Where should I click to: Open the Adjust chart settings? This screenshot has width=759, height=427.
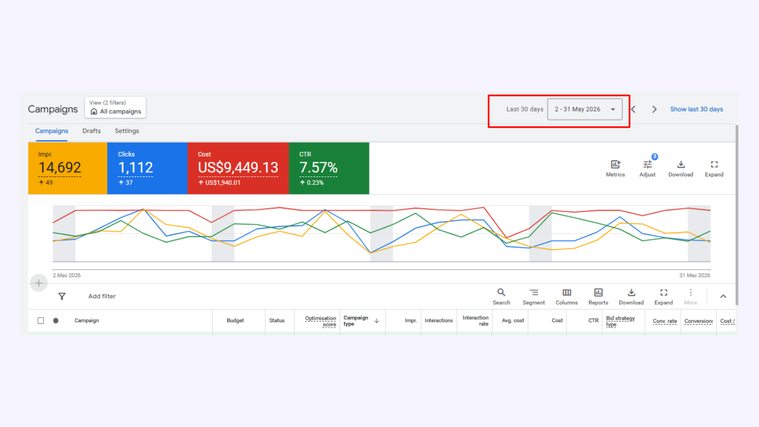click(648, 168)
